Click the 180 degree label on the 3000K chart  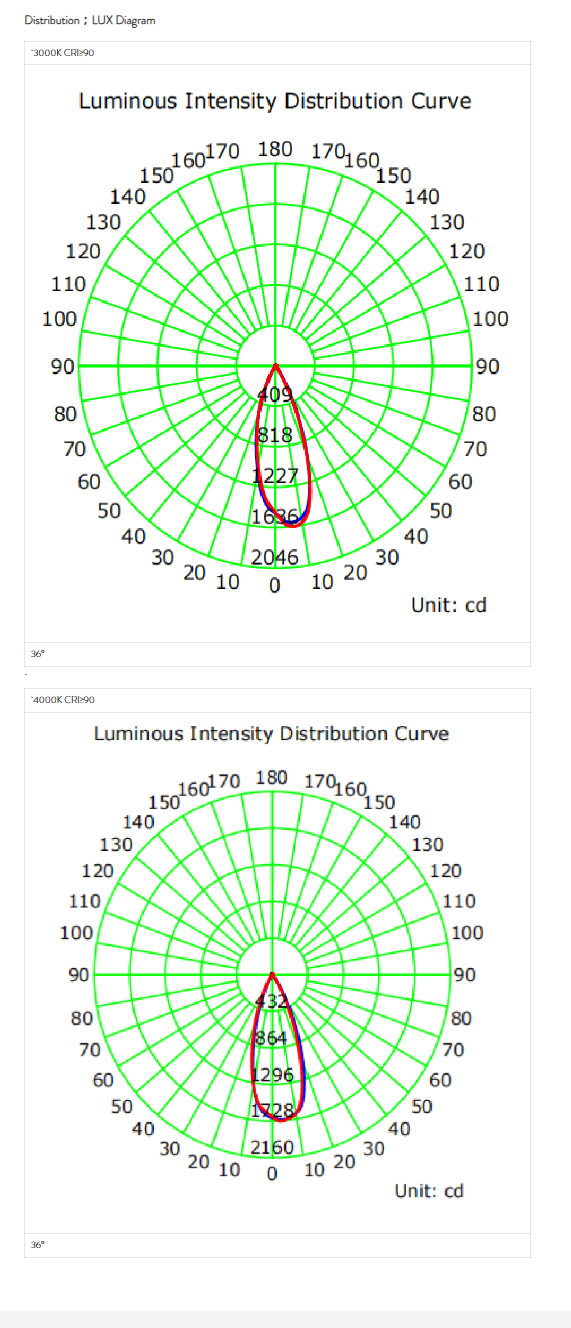click(275, 149)
